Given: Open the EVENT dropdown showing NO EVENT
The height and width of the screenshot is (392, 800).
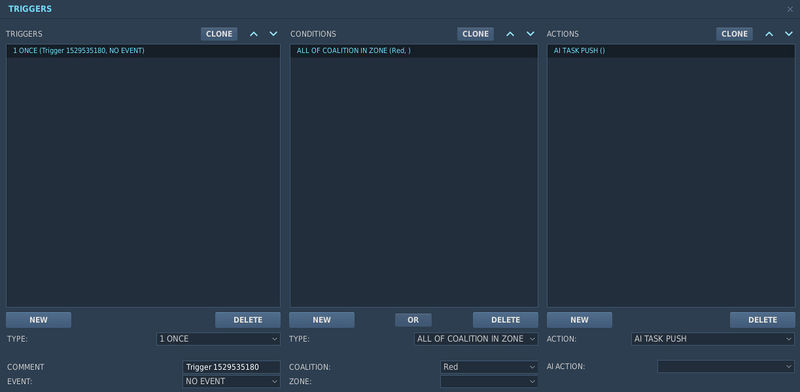Looking at the screenshot, I should click(x=232, y=381).
